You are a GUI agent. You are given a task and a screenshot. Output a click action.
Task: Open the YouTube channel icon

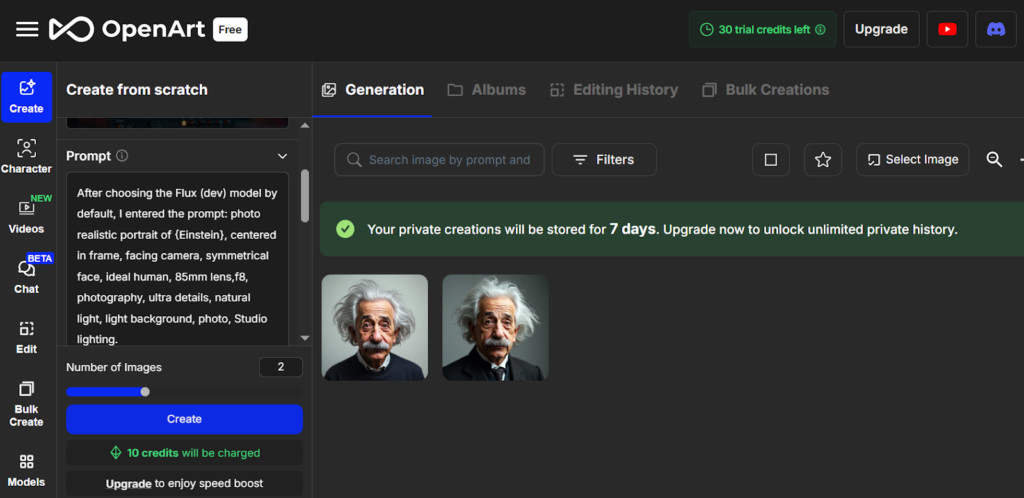pos(946,29)
